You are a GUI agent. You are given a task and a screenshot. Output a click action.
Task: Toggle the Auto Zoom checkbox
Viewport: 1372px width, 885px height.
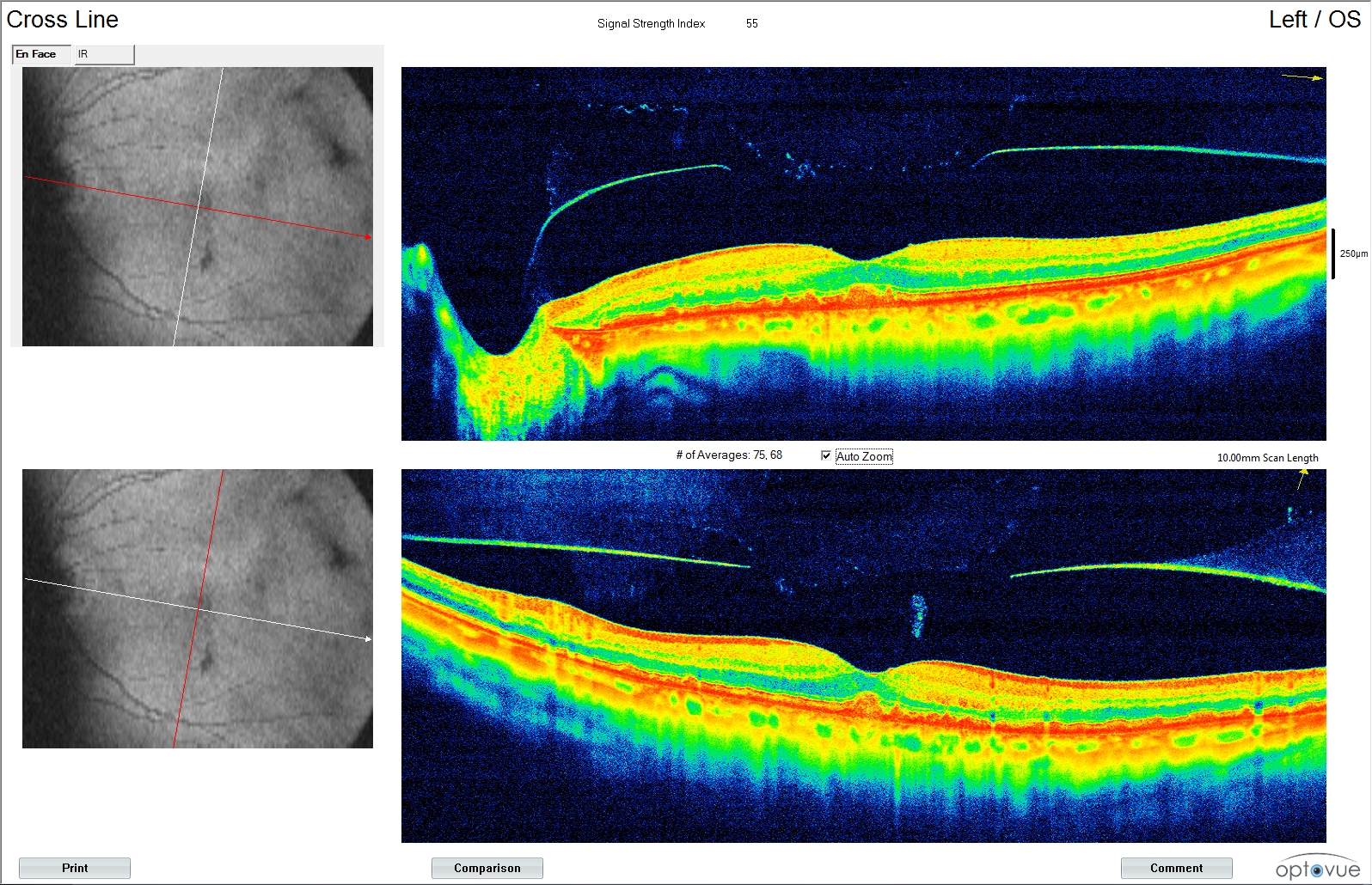[x=826, y=456]
